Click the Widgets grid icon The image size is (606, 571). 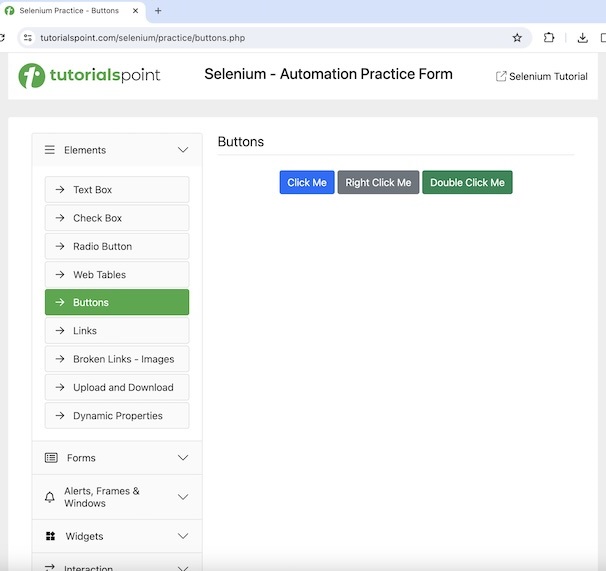point(51,536)
